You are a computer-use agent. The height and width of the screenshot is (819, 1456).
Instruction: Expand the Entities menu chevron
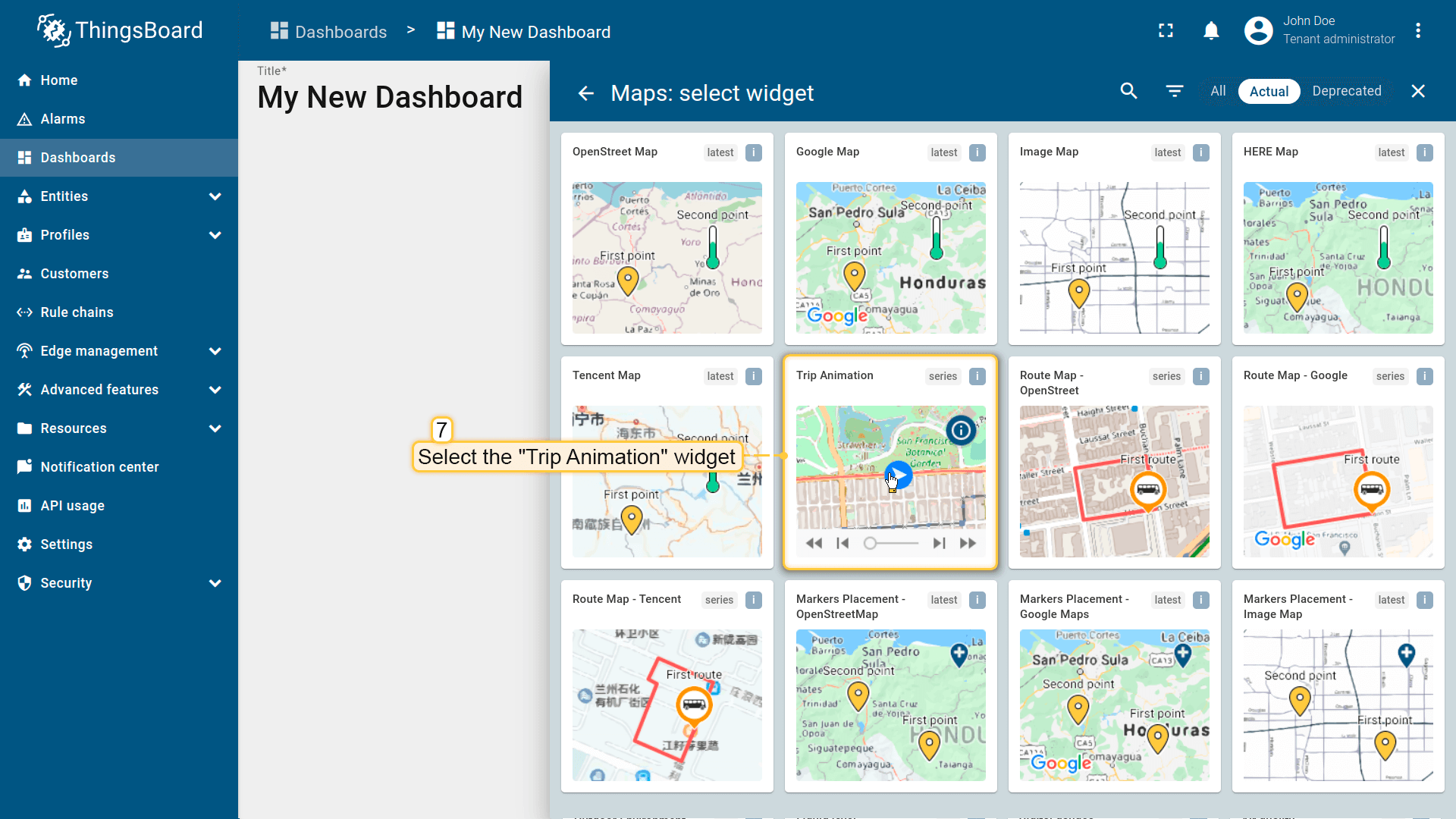(215, 196)
